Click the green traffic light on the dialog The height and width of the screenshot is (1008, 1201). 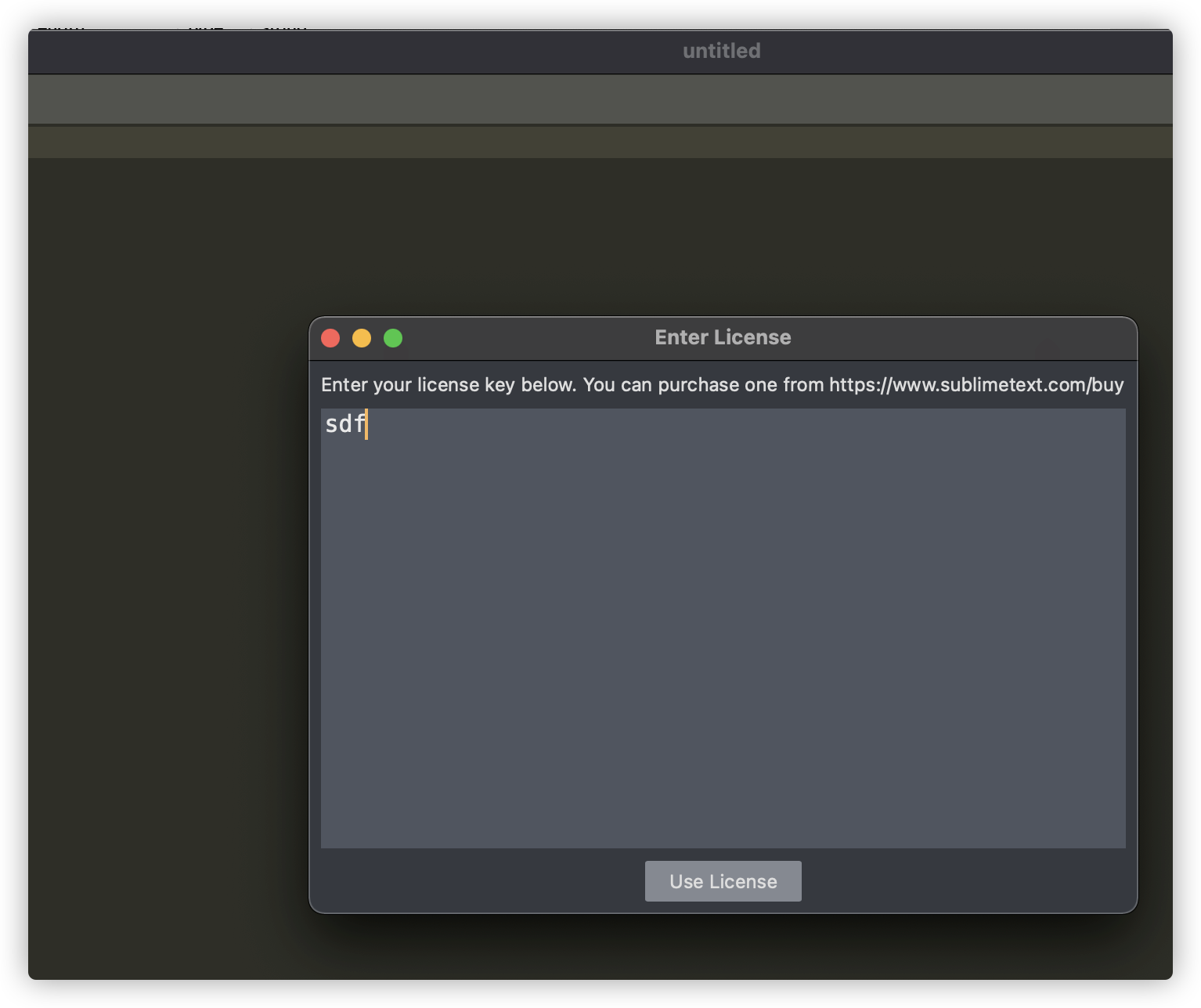click(x=394, y=337)
